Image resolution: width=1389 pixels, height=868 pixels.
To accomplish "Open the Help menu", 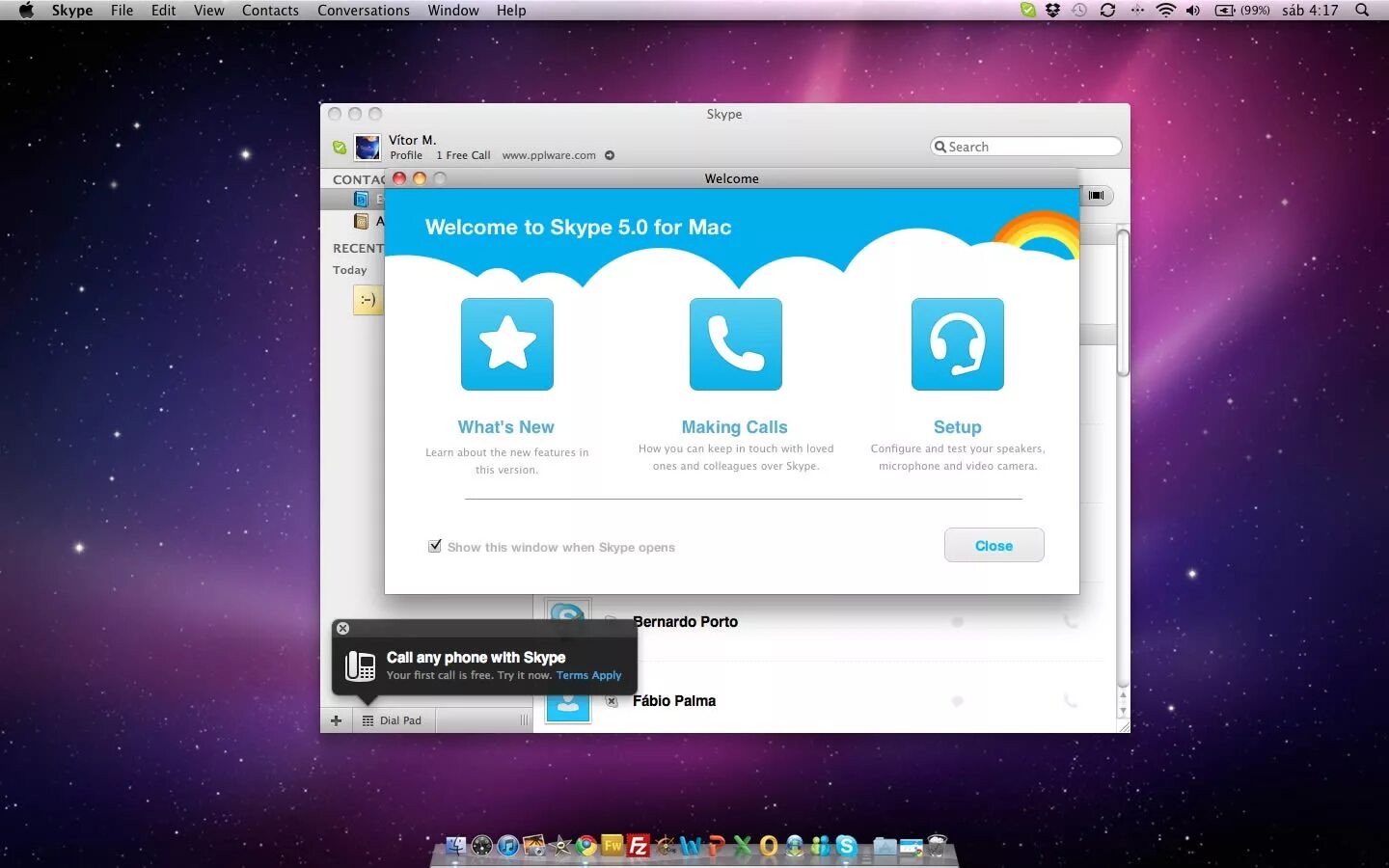I will [511, 11].
